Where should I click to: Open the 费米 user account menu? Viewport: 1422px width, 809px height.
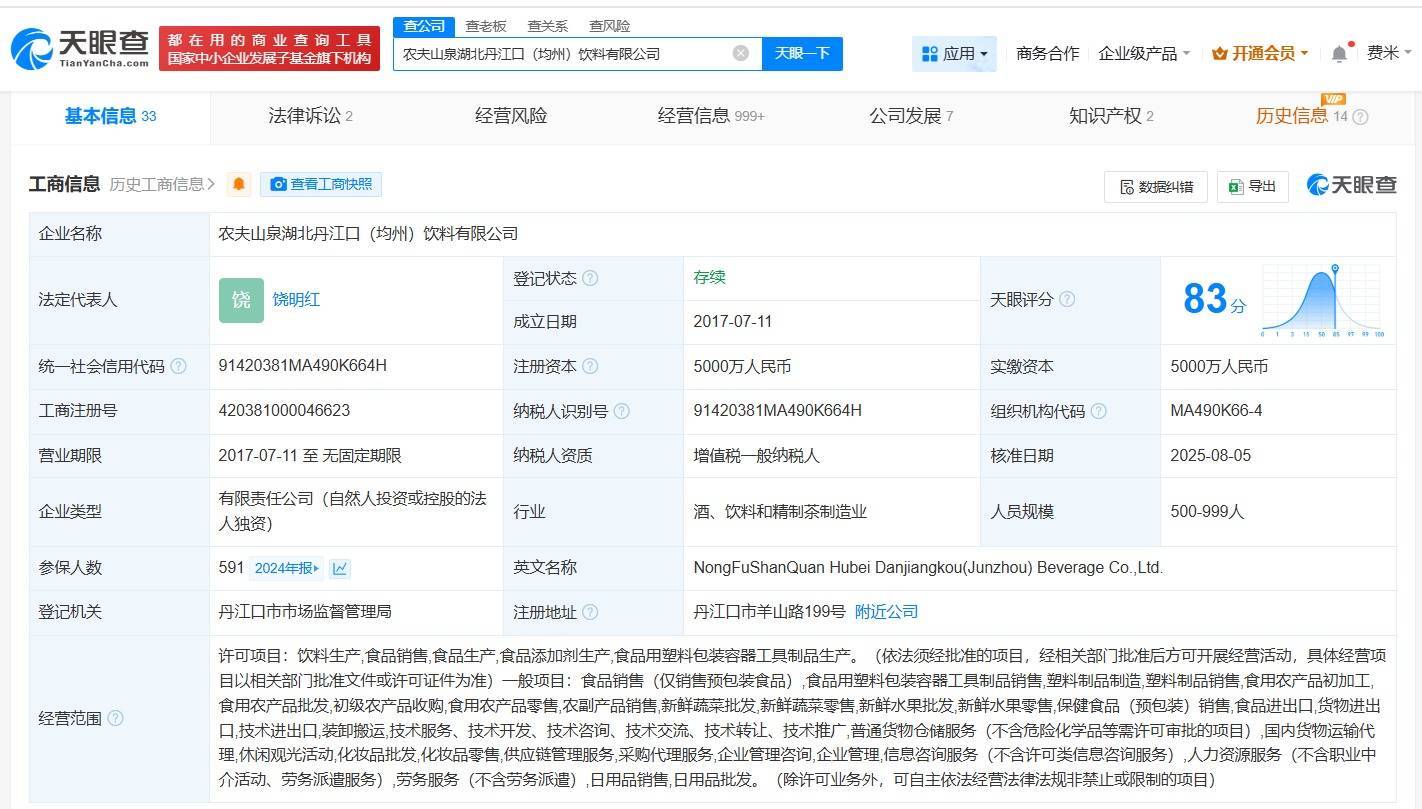pos(1389,53)
